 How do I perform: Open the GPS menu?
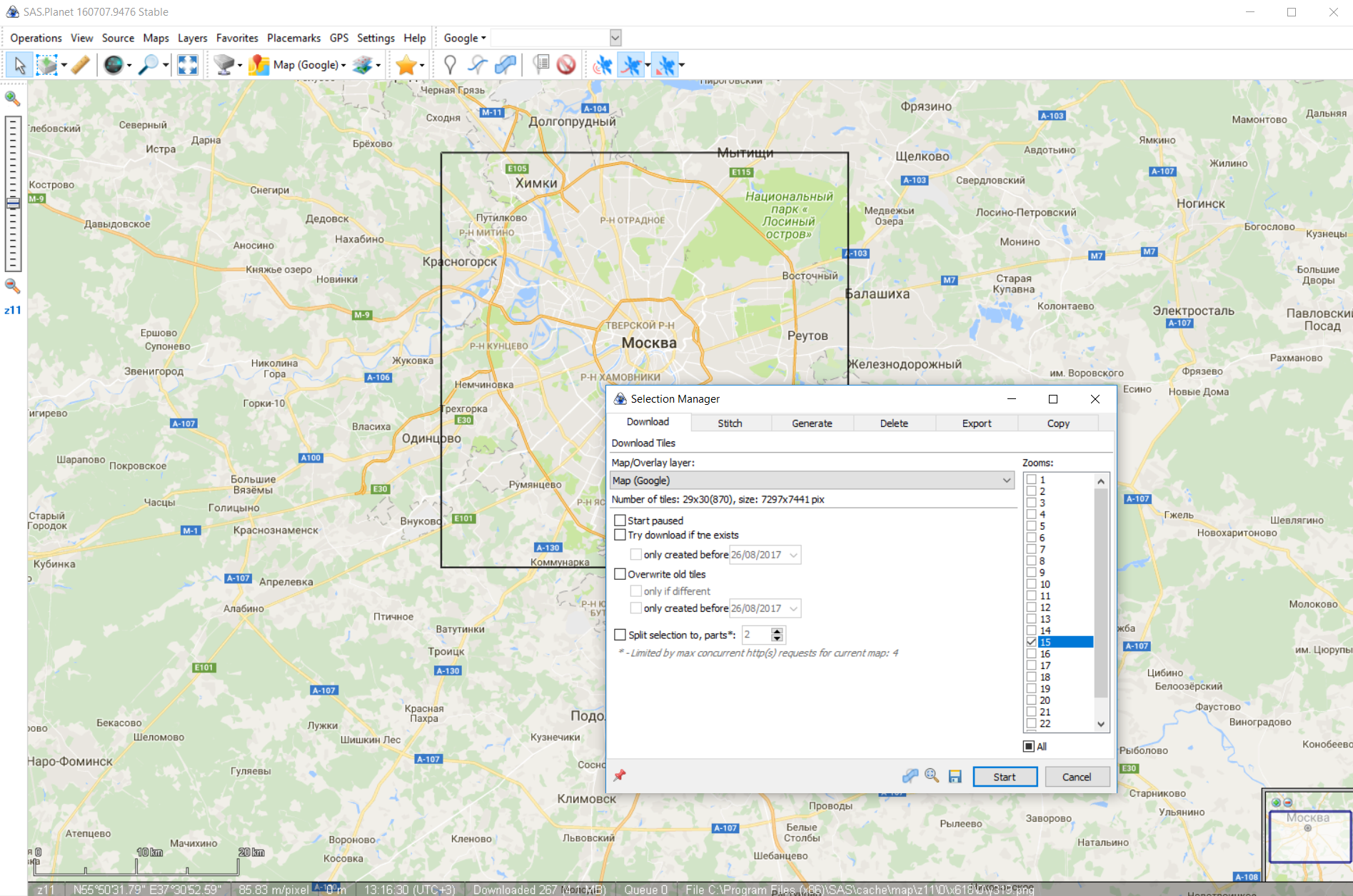(x=339, y=38)
